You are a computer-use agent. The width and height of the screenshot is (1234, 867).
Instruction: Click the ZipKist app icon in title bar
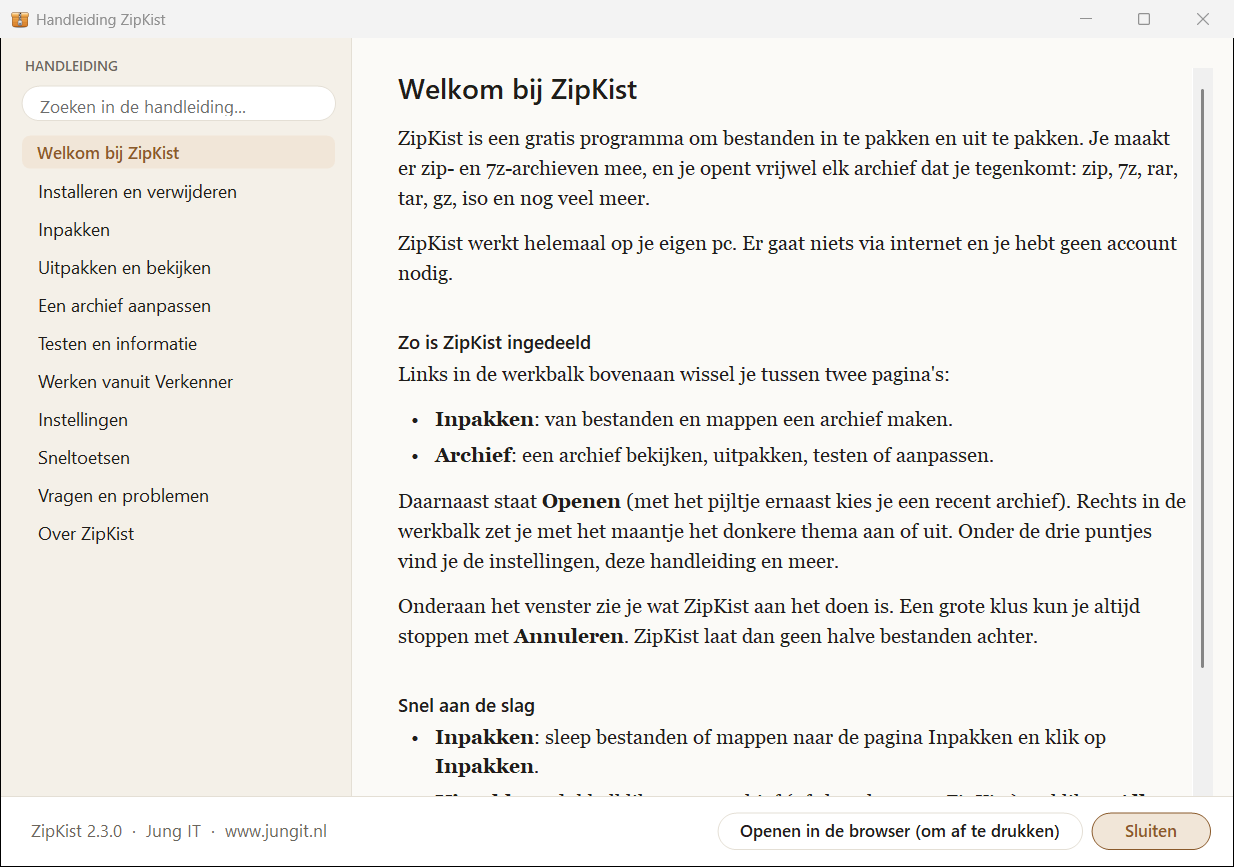(20, 19)
